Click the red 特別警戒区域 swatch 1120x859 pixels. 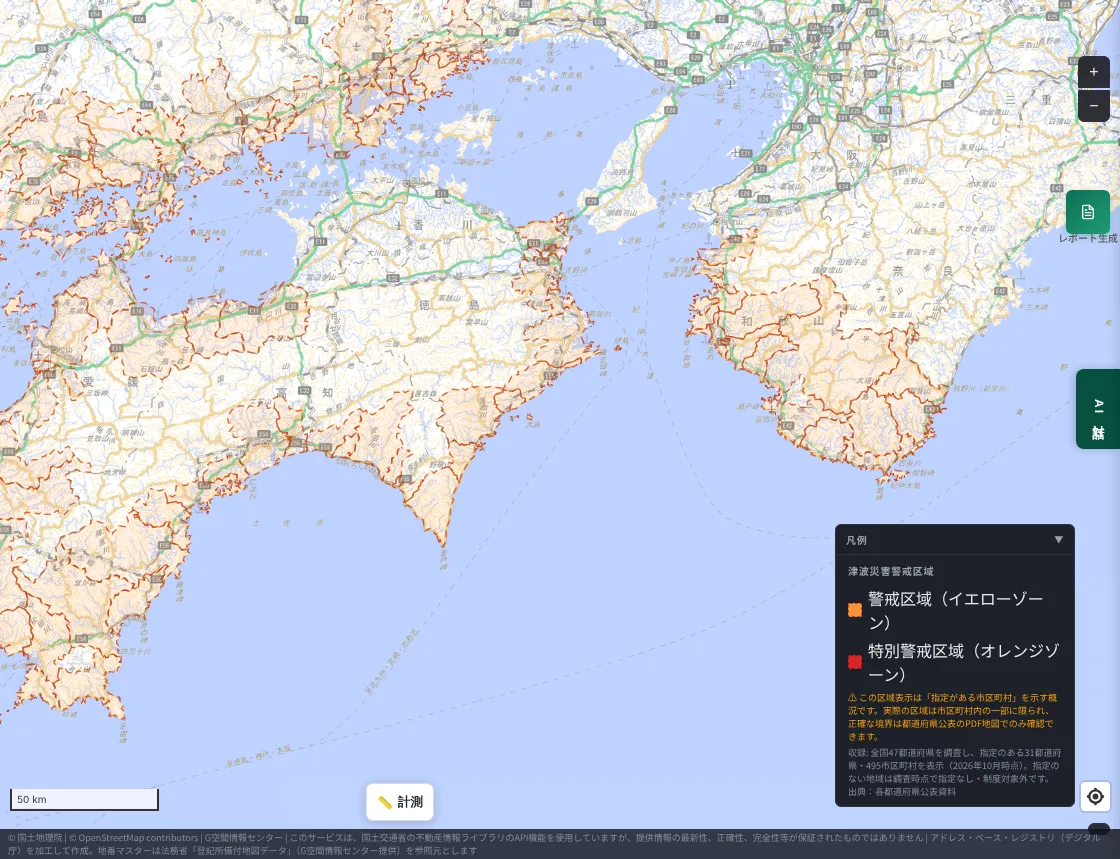pyautogui.click(x=854, y=662)
